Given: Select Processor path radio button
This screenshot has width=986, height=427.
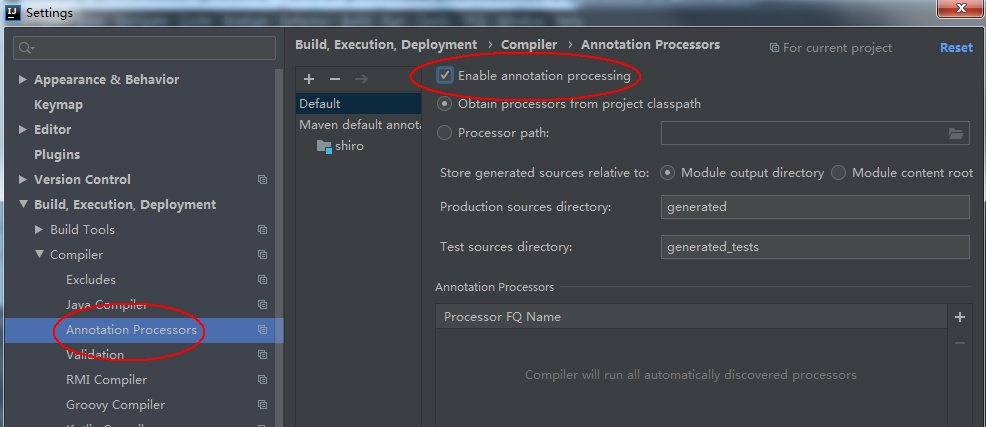Looking at the screenshot, I should click(445, 132).
